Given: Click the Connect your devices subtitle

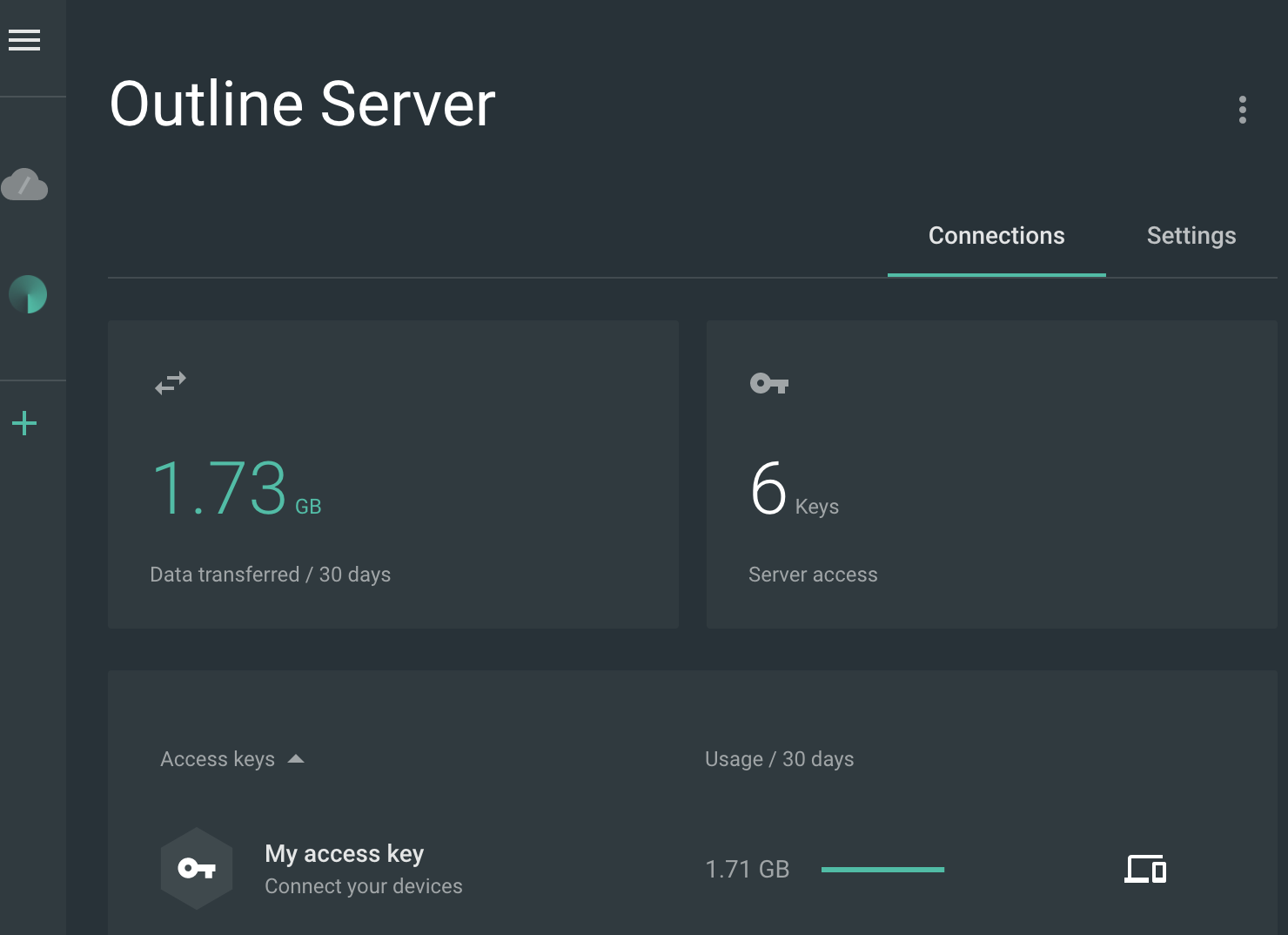Looking at the screenshot, I should pyautogui.click(x=364, y=886).
